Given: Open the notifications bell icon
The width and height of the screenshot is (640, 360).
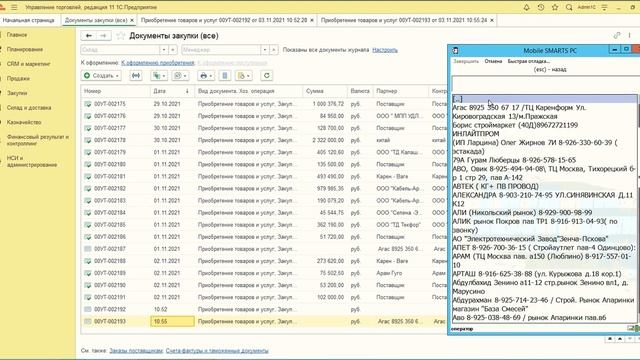Looking at the screenshot, I should [527, 7].
